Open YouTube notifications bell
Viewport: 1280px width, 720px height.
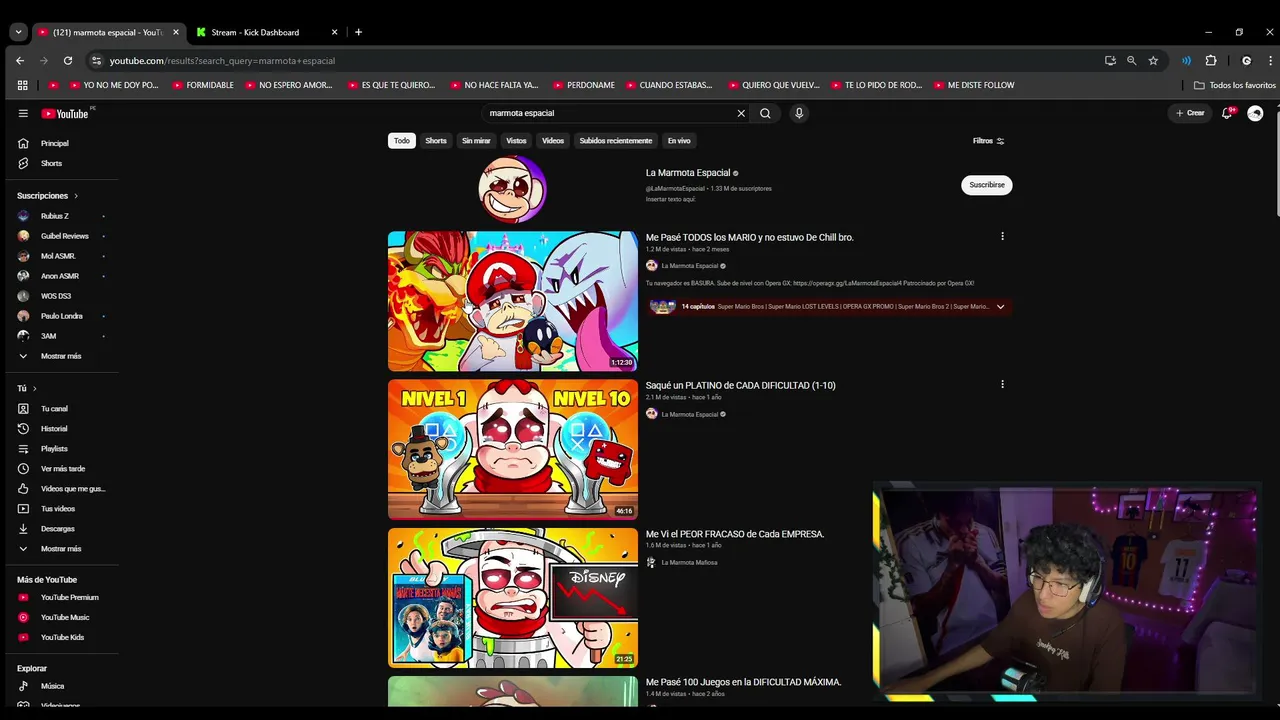(1227, 113)
